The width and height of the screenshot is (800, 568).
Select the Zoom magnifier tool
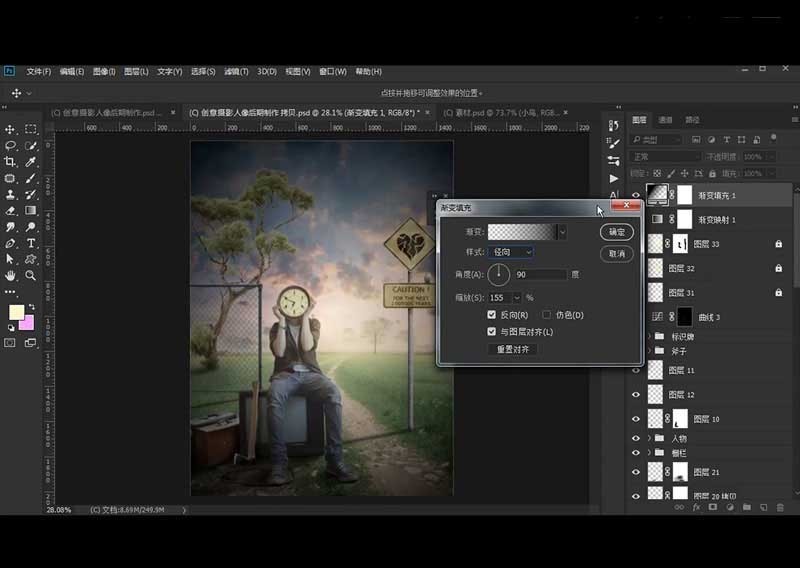point(31,275)
